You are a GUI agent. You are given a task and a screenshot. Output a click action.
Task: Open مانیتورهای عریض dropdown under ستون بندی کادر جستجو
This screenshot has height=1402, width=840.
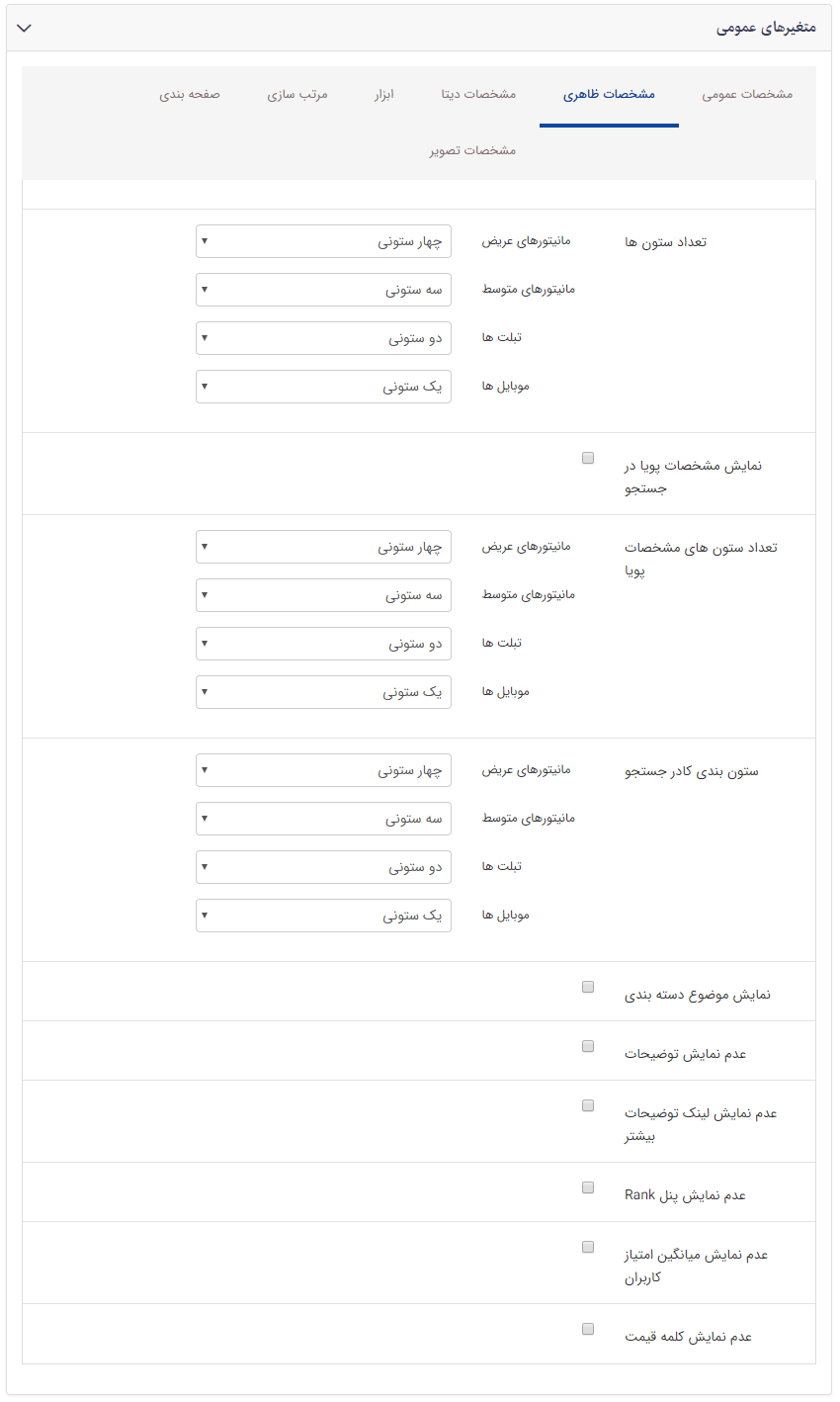pos(324,769)
